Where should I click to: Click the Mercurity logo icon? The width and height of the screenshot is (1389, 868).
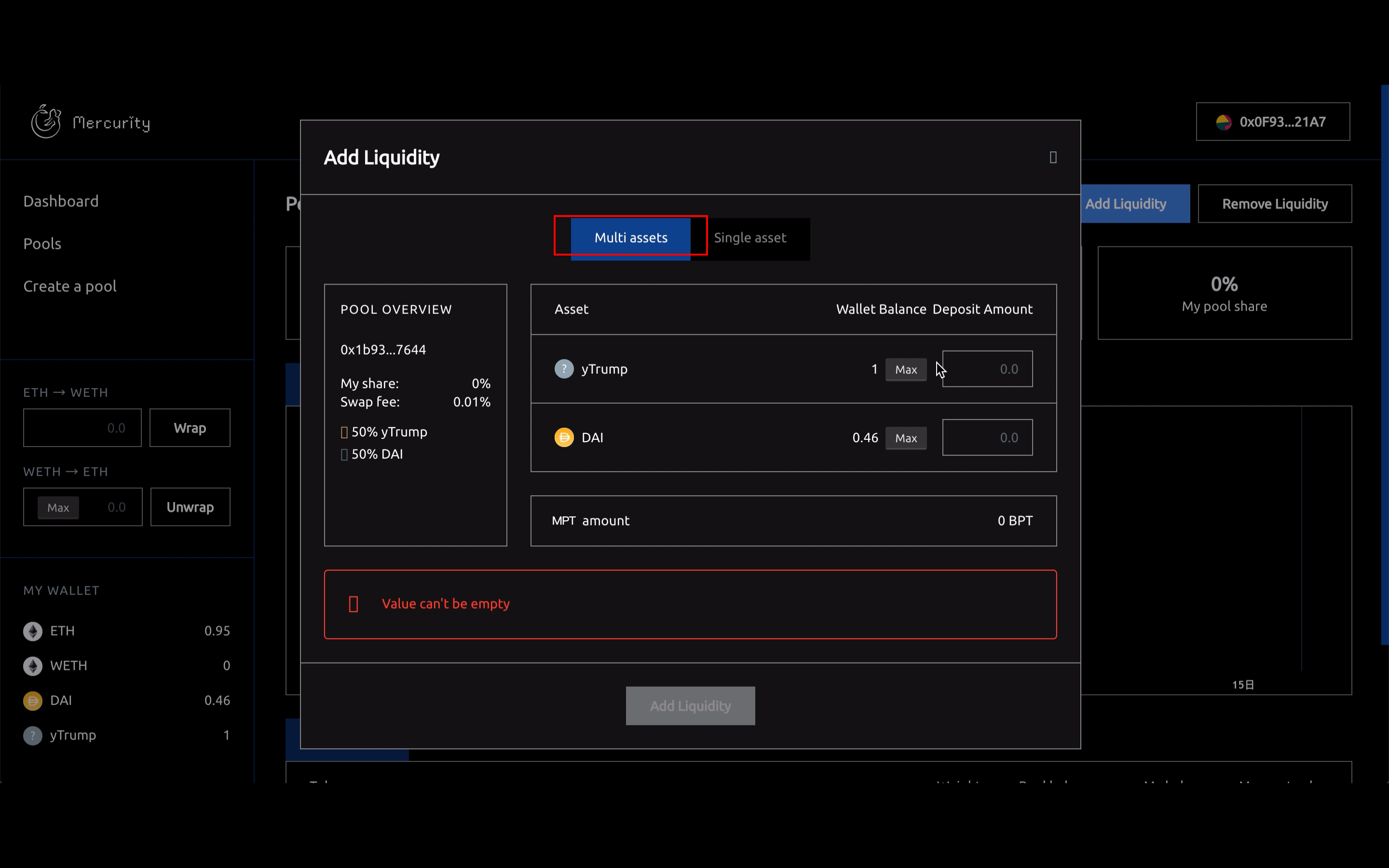tap(46, 121)
